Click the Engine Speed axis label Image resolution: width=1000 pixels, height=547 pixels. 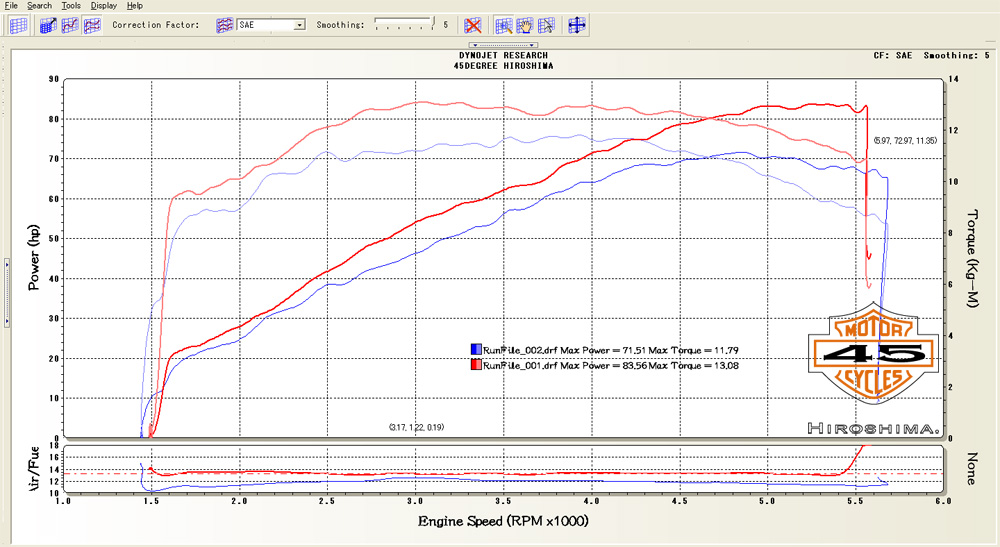coord(502,522)
